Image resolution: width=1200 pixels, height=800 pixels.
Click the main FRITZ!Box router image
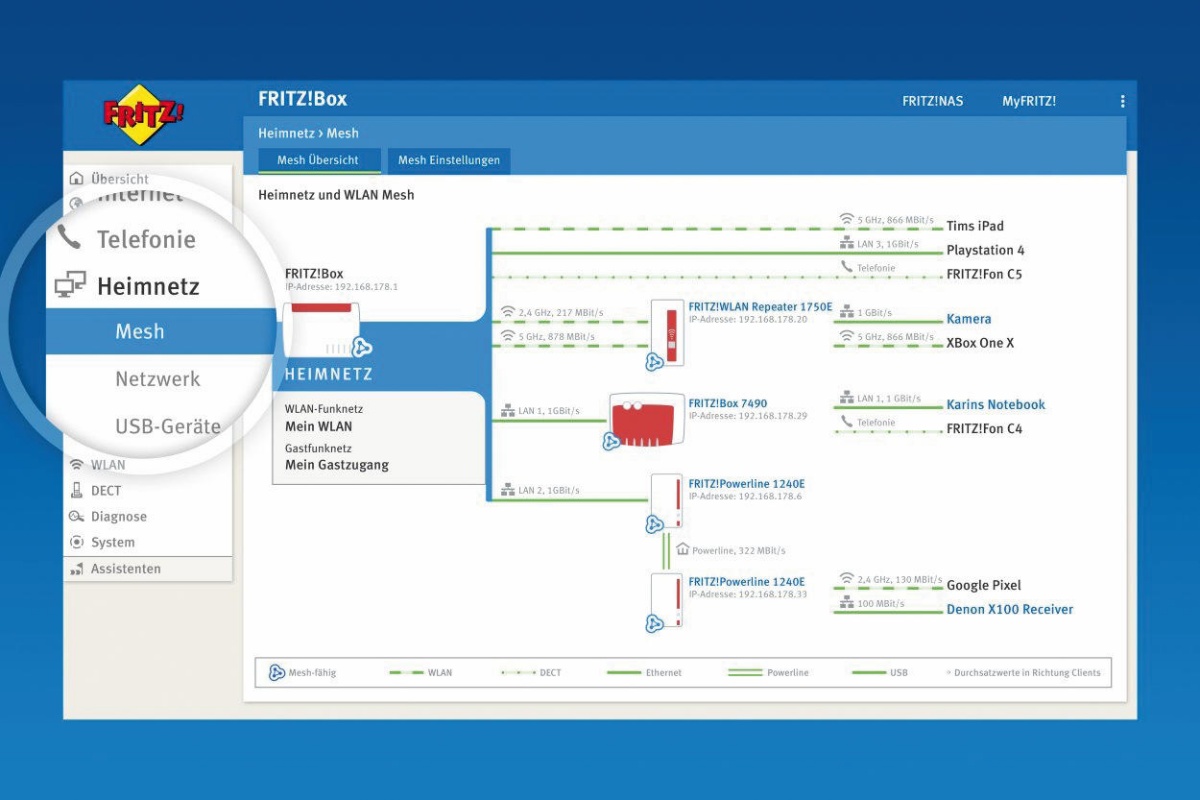(x=322, y=331)
